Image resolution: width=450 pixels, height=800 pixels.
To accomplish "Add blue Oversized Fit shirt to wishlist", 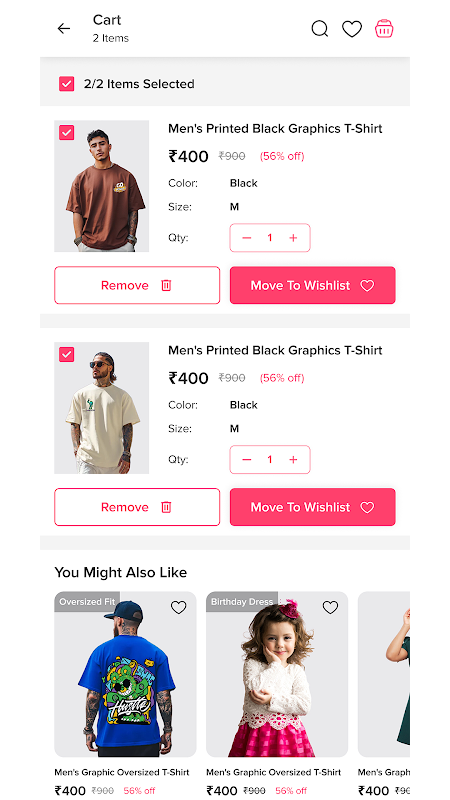I will click(178, 607).
